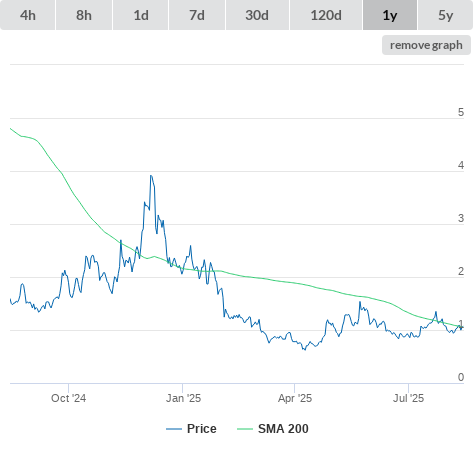Click the active 1y tab
The width and height of the screenshot is (474, 455).
pyautogui.click(x=390, y=15)
